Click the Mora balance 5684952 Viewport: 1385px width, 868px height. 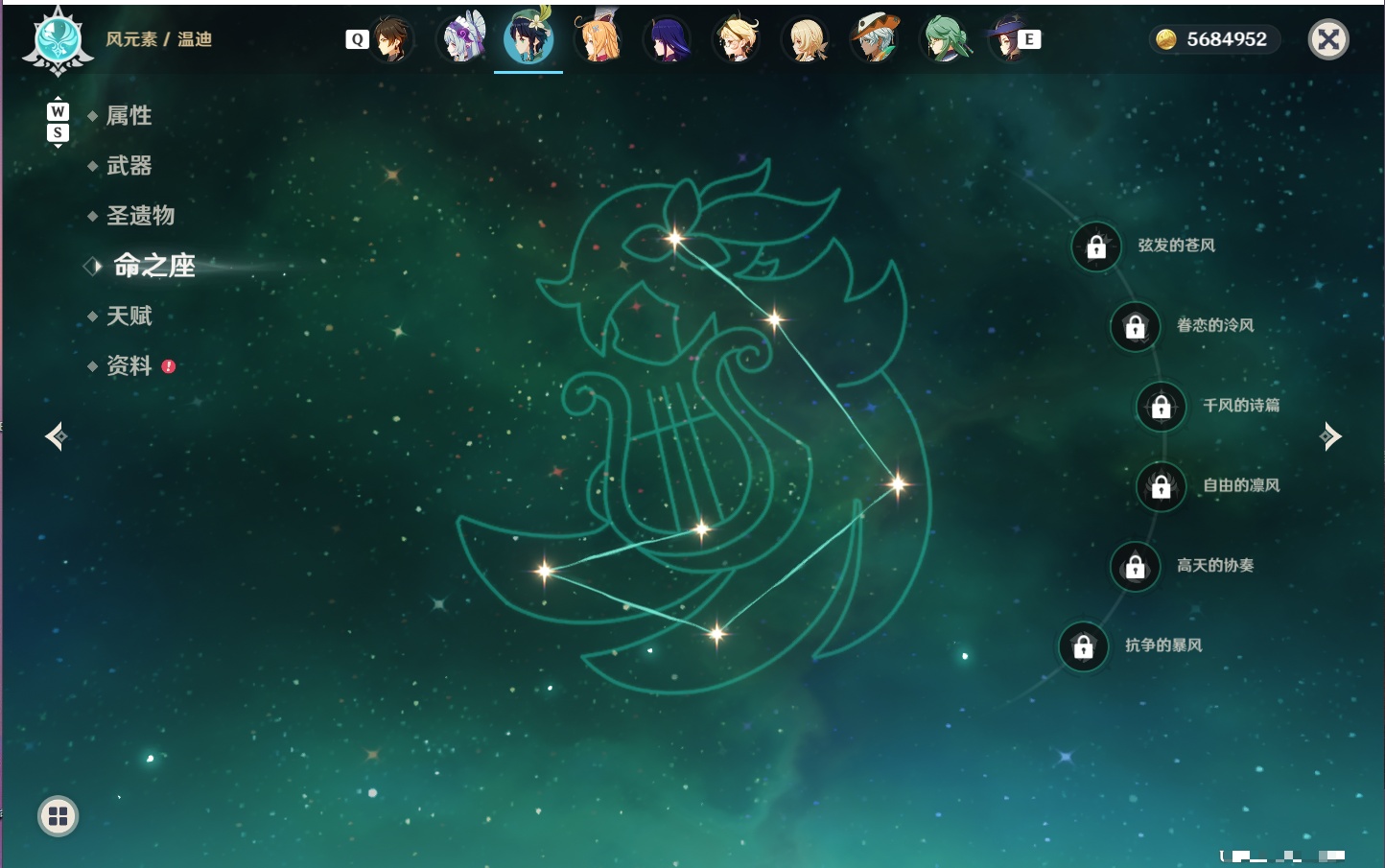(x=1227, y=39)
